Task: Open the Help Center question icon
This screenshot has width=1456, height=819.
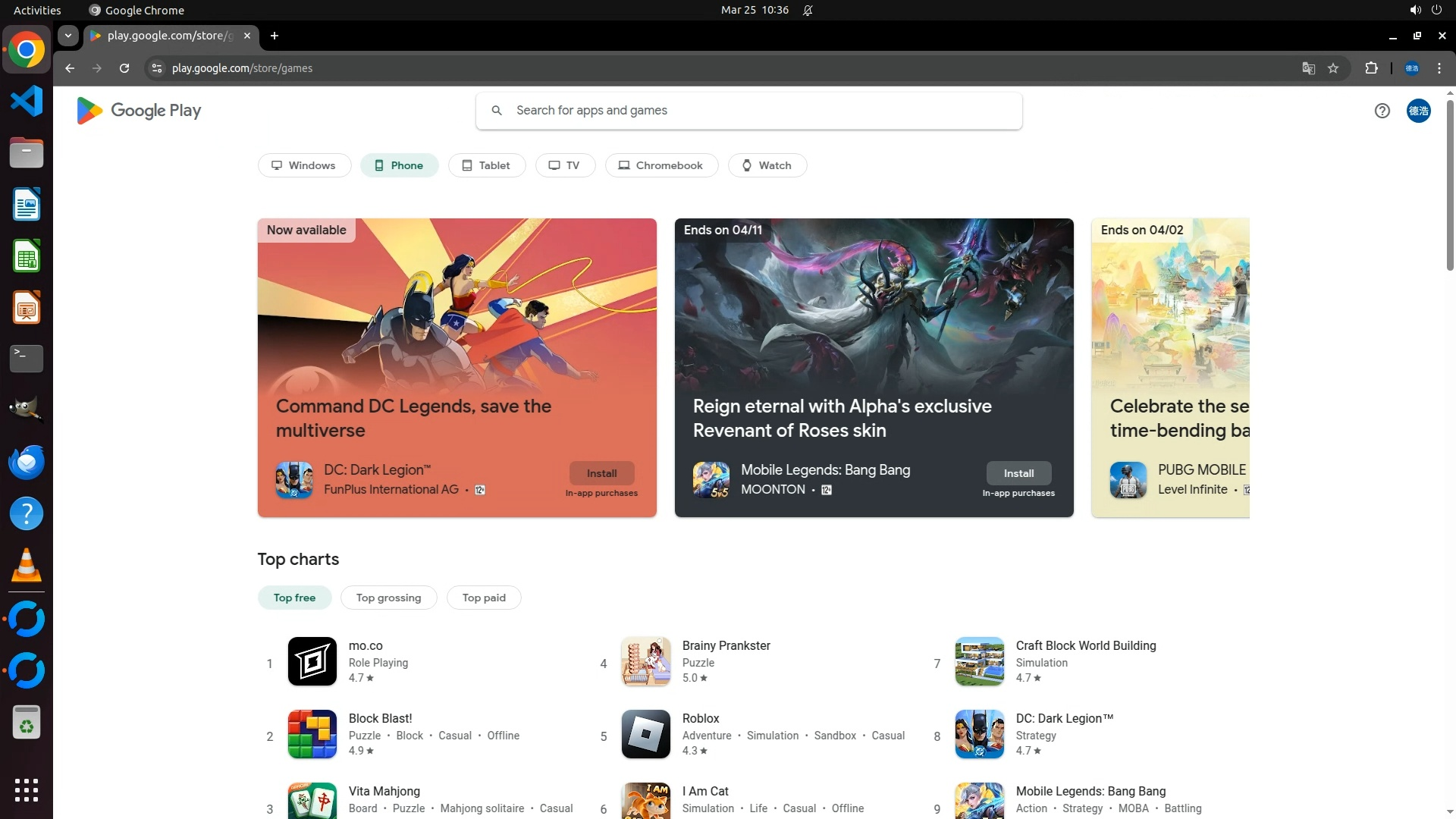Action: [x=1382, y=111]
